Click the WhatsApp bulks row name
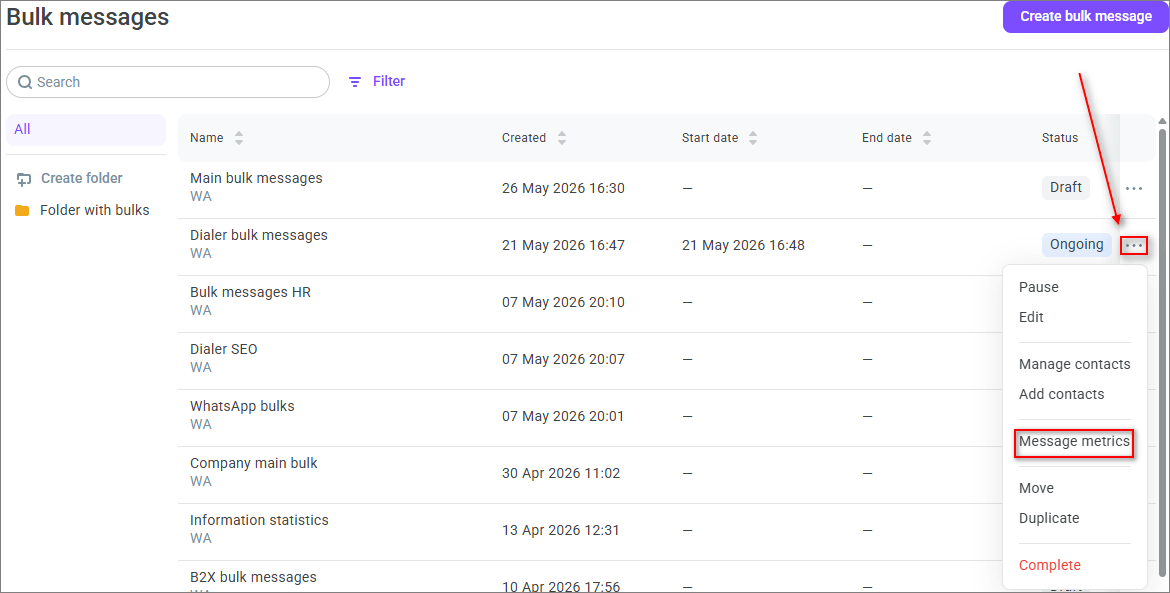 [242, 407]
